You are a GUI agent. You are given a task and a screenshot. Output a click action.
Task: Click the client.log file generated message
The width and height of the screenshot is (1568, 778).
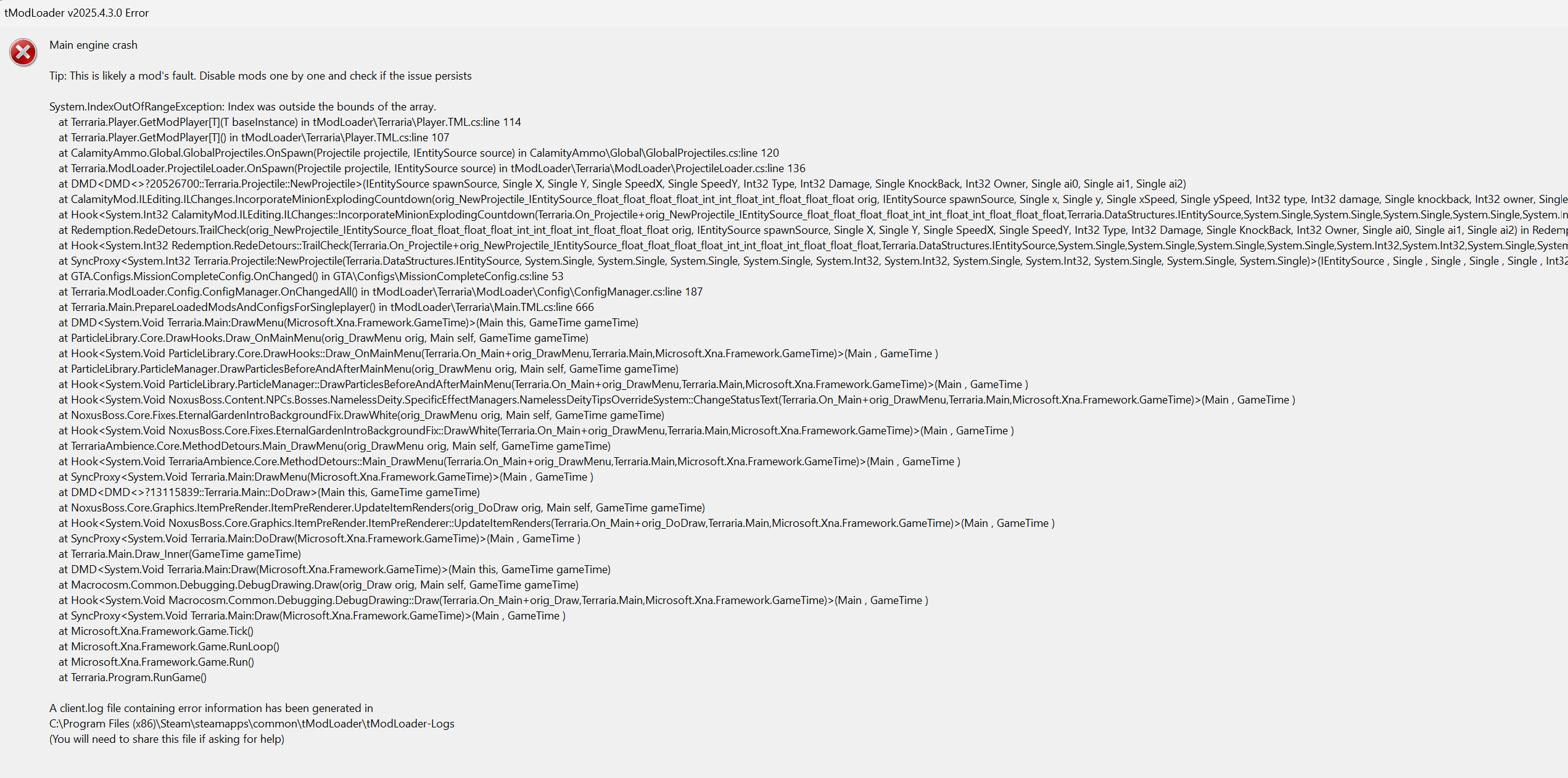(211, 708)
